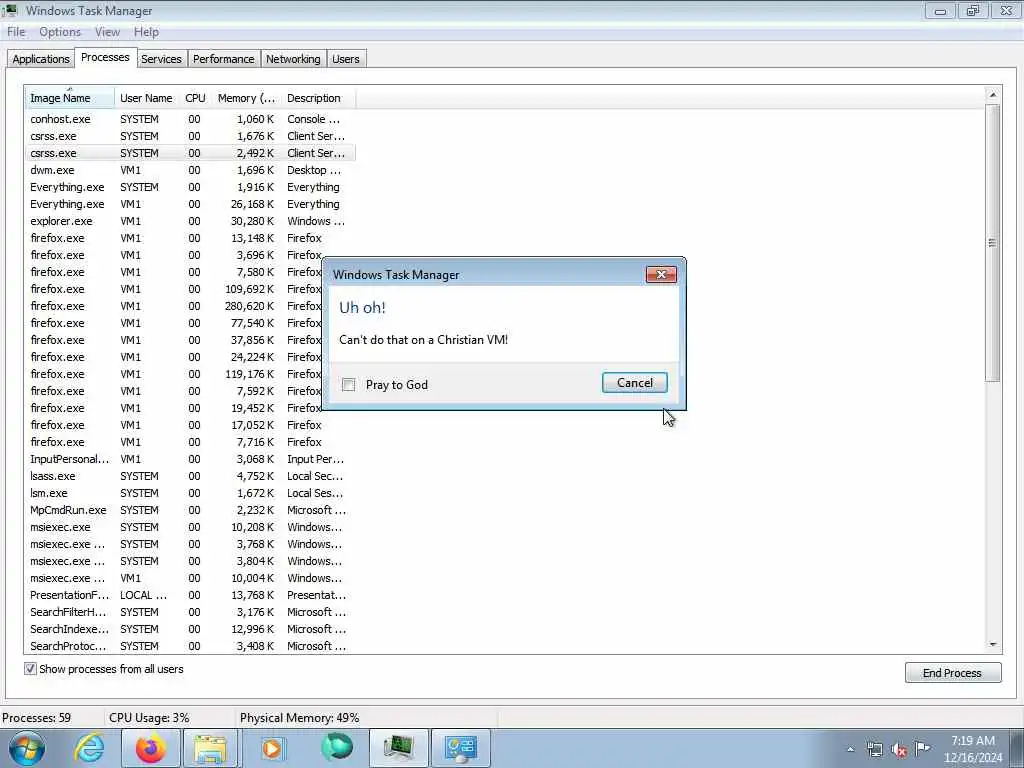Select csrss.exe row with 1,676 K
Image resolution: width=1024 pixels, height=768 pixels.
coord(191,136)
